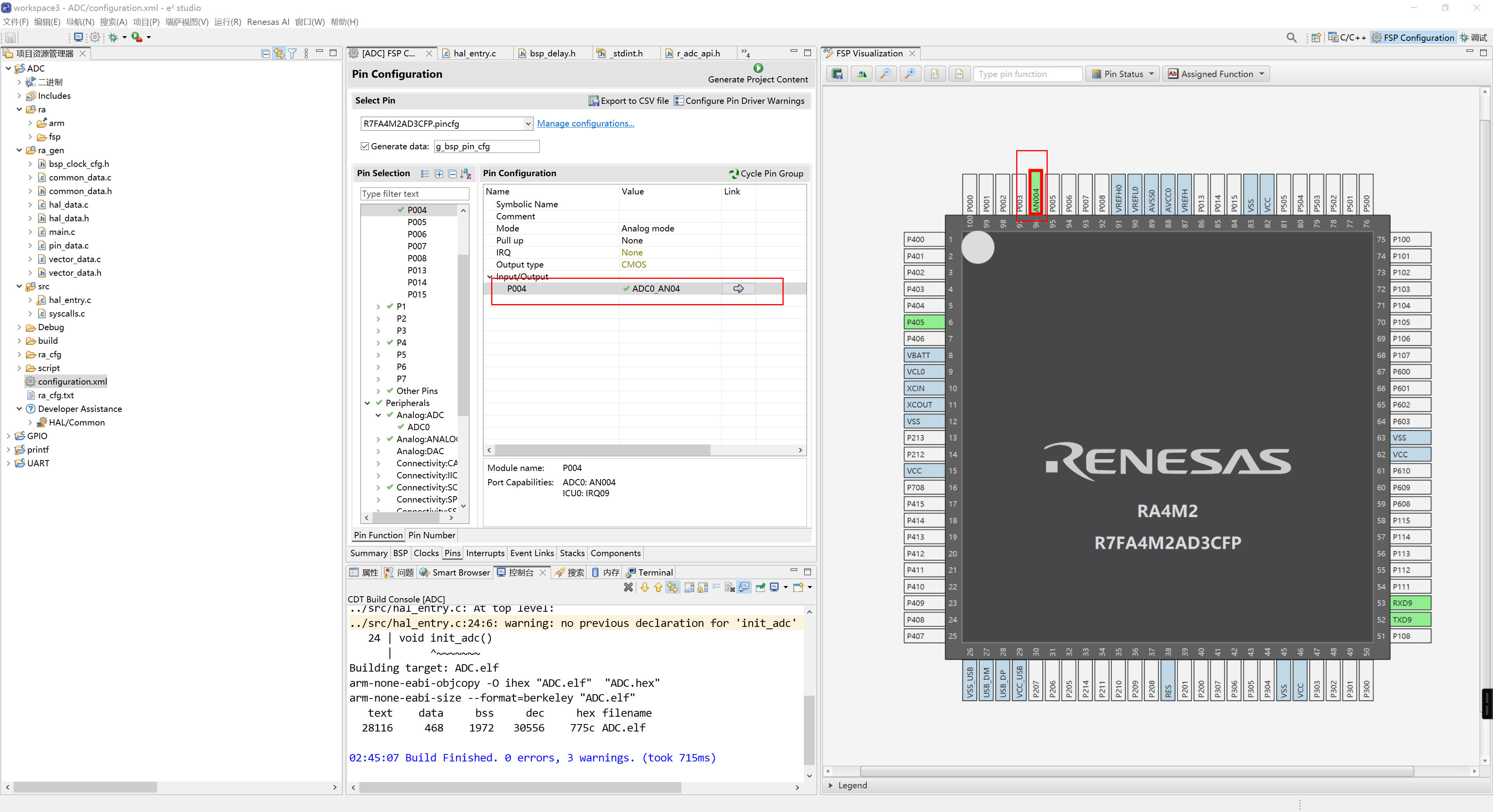Screen dimensions: 1493x812
Task: Click the project explorer filter funnel icon
Action: (293, 53)
